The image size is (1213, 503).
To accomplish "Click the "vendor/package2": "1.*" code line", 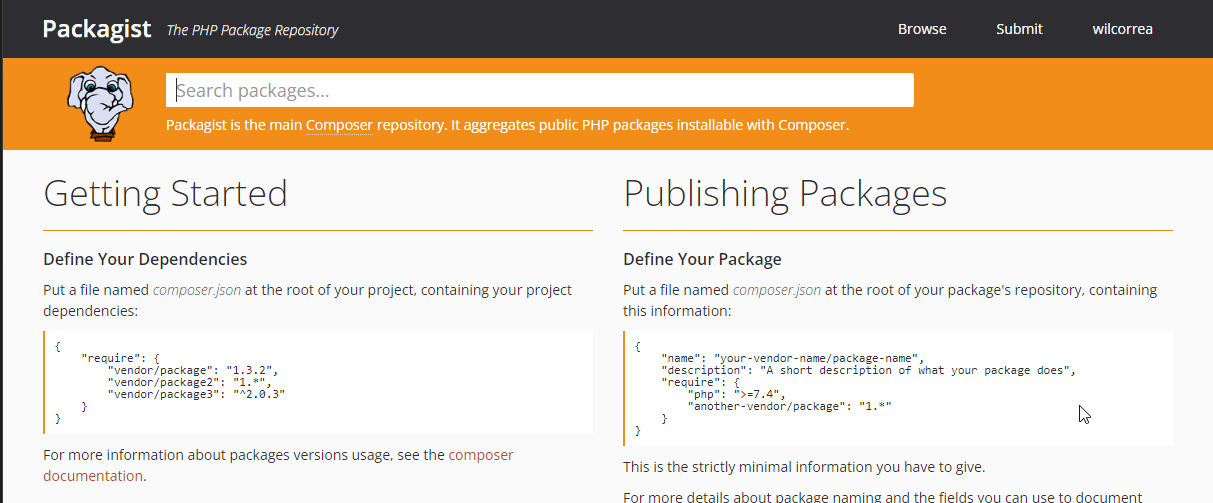I will [x=191, y=382].
